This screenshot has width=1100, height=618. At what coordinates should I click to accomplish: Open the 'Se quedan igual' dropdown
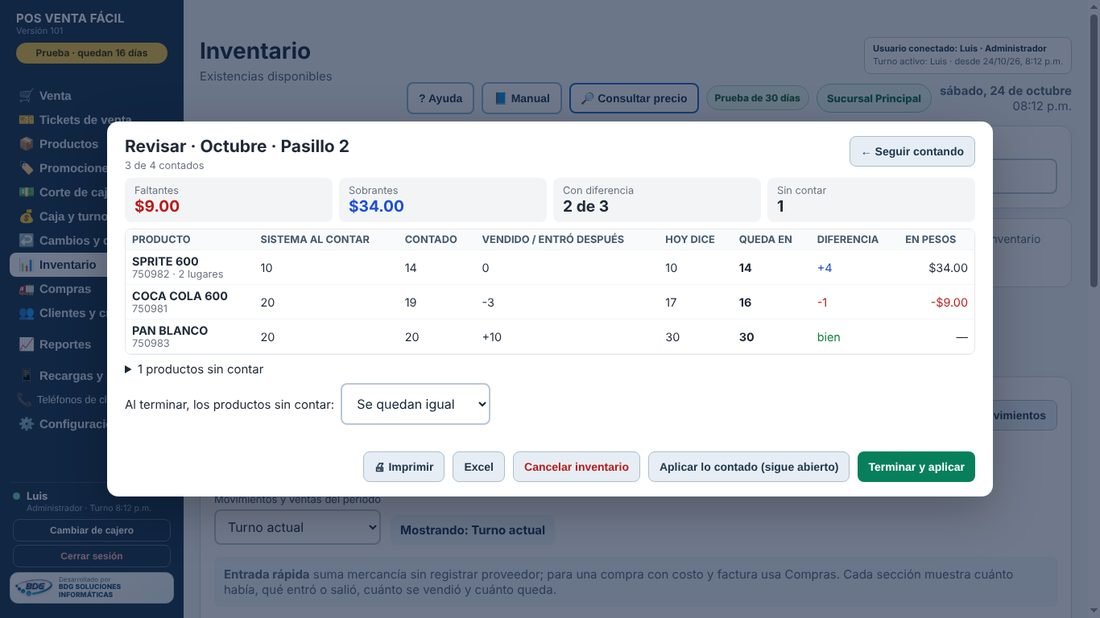pyautogui.click(x=415, y=404)
